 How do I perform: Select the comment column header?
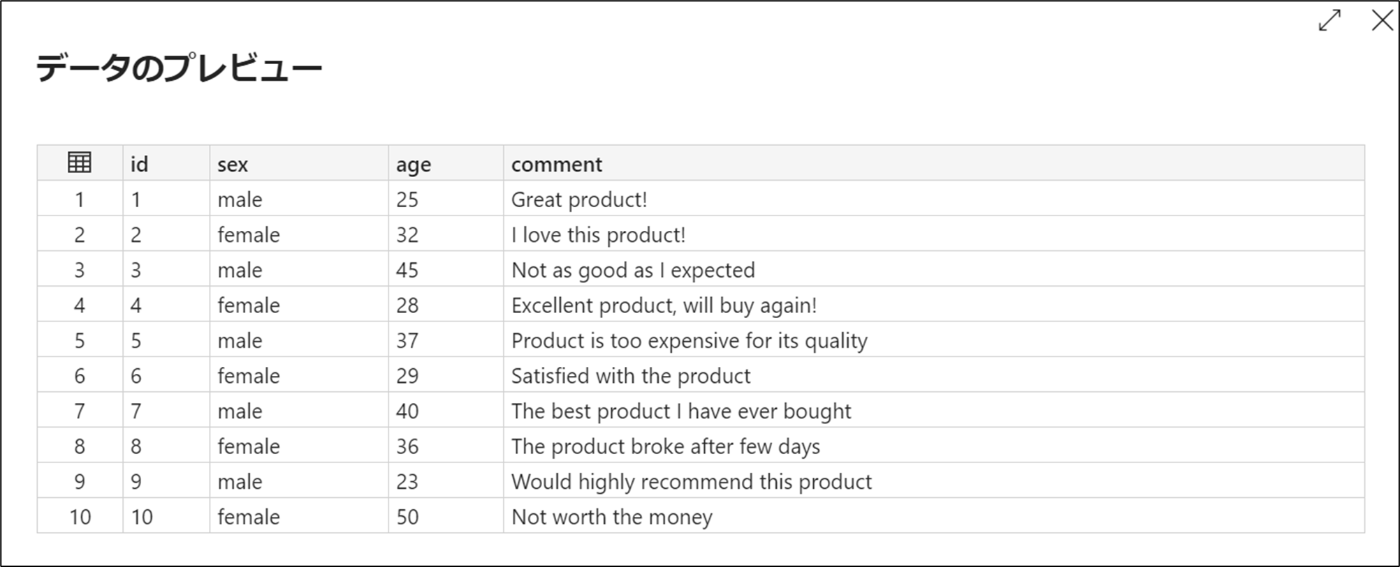click(x=934, y=163)
